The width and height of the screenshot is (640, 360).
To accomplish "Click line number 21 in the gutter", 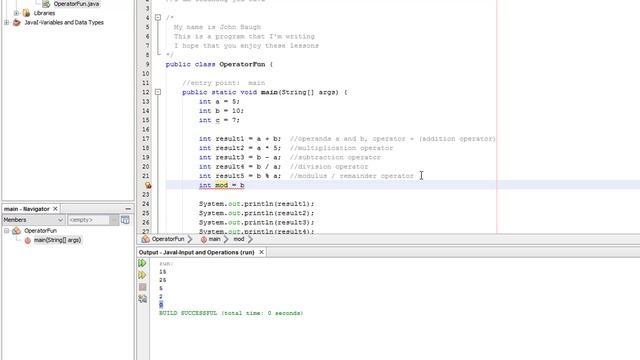I will [x=146, y=176].
